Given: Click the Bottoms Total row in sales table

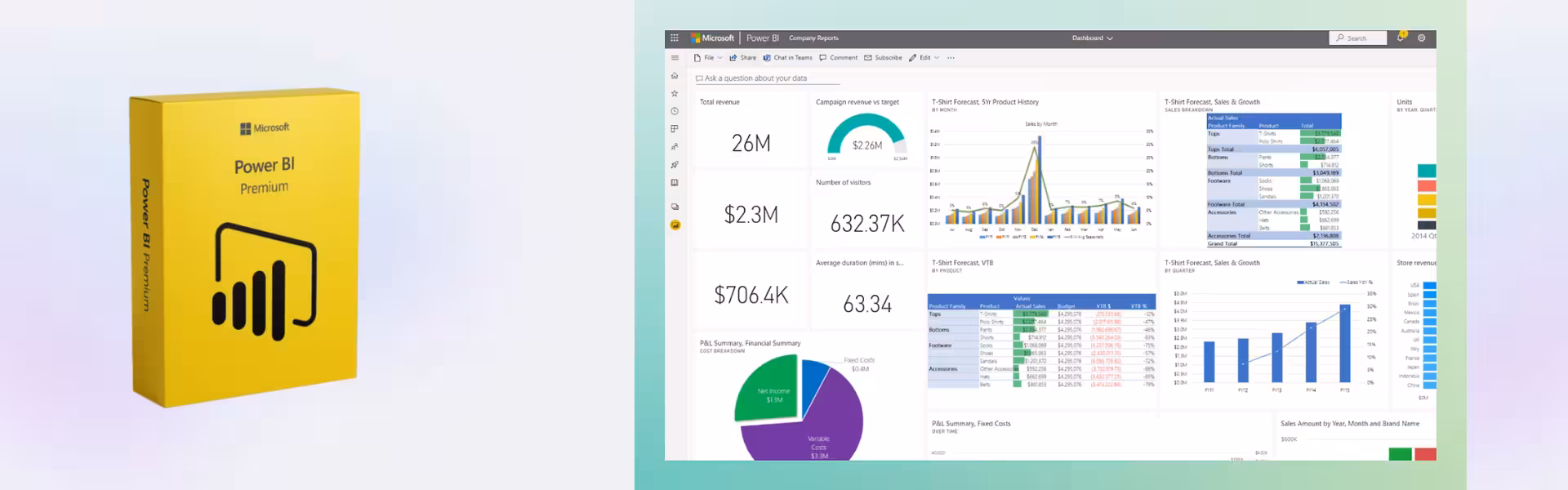Looking at the screenshot, I should (x=1274, y=173).
